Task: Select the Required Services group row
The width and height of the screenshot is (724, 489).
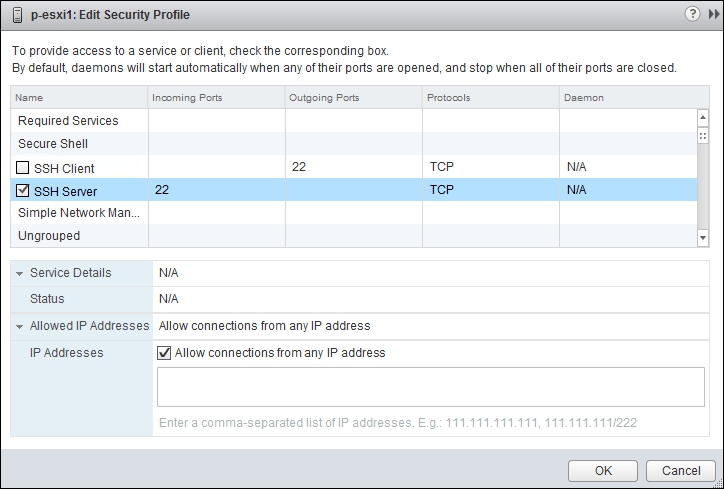Action: click(354, 121)
